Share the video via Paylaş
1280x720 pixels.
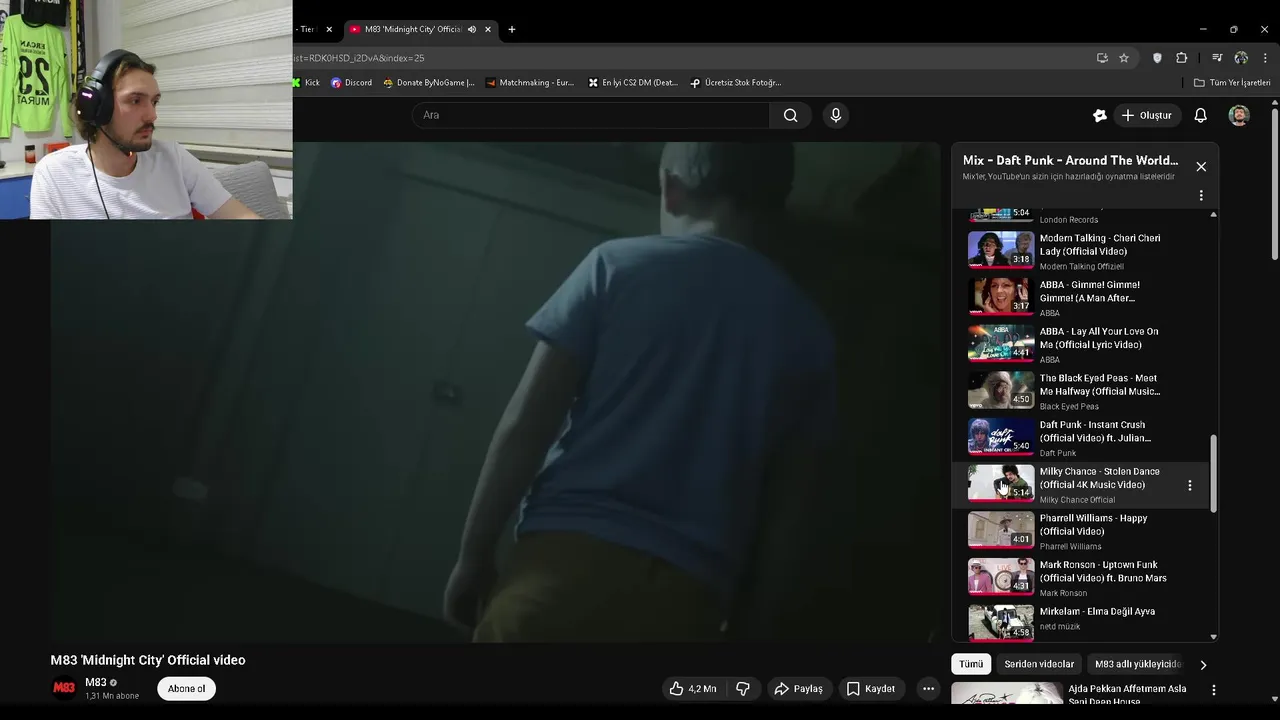(798, 688)
